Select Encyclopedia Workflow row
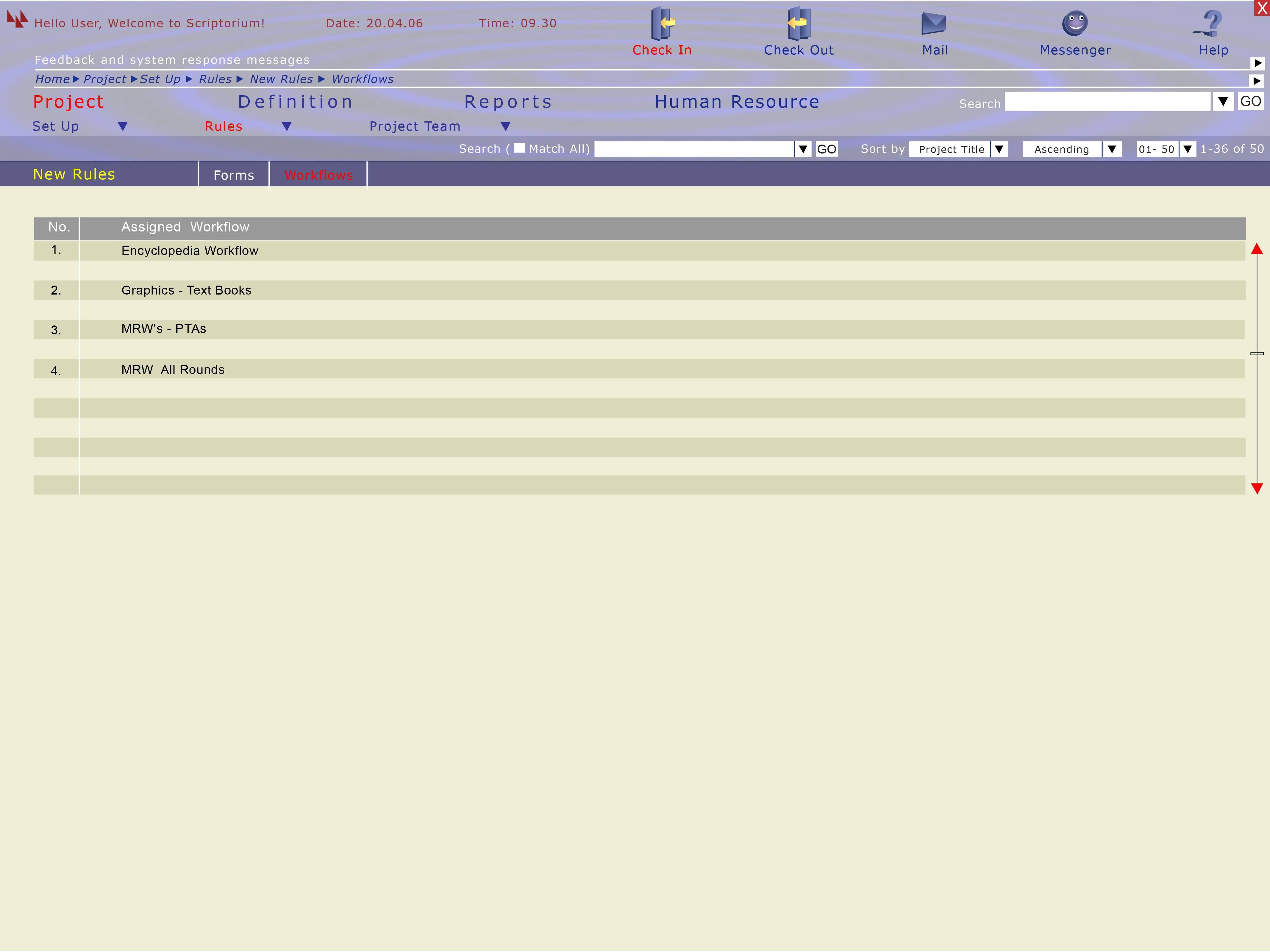This screenshot has height=952, width=1270. [190, 251]
